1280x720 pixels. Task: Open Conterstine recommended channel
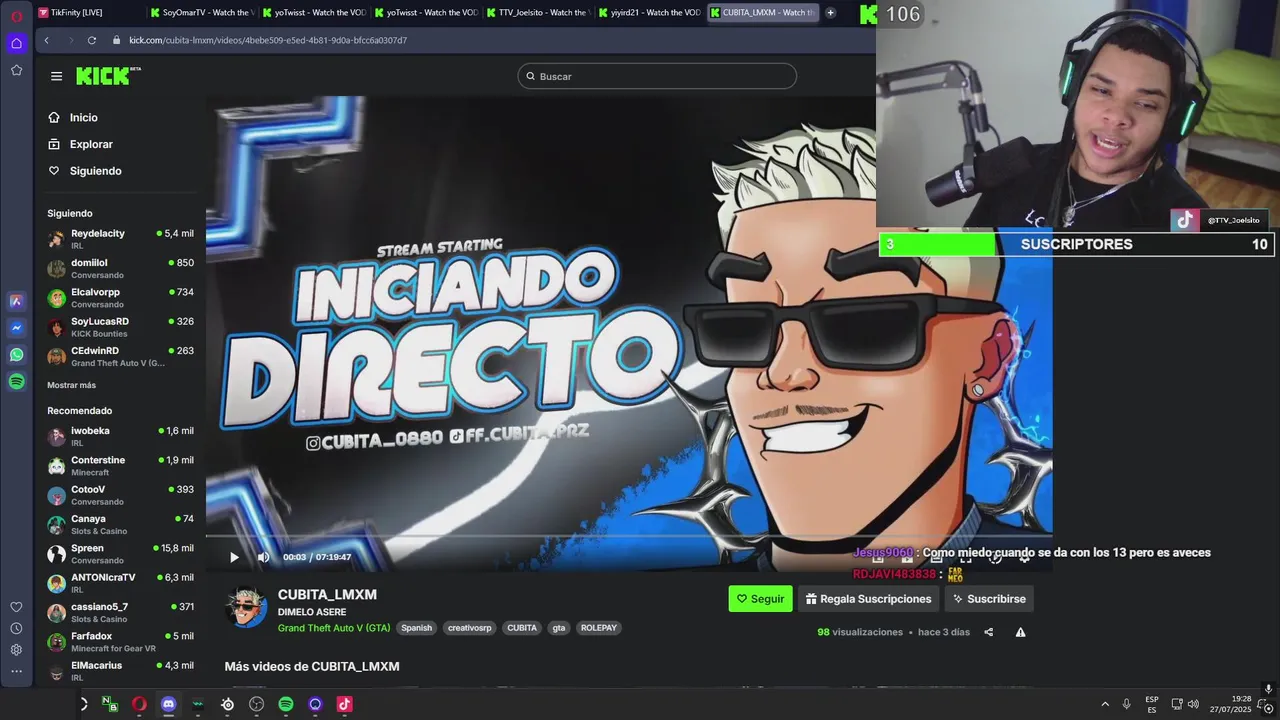click(x=120, y=465)
